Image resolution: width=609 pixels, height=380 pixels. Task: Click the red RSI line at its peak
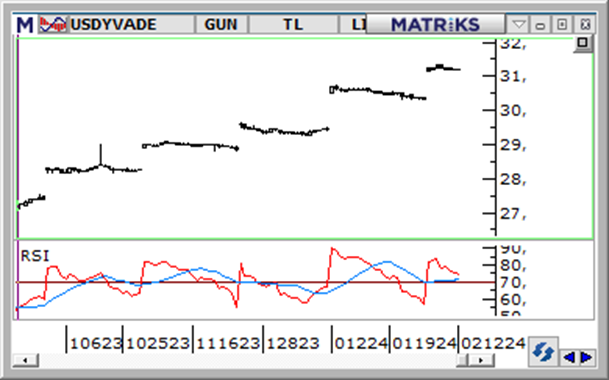(x=332, y=249)
